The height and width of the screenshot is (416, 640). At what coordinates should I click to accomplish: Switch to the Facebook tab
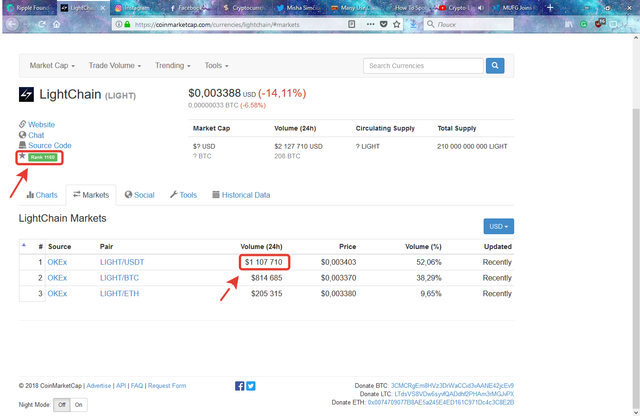click(191, 8)
